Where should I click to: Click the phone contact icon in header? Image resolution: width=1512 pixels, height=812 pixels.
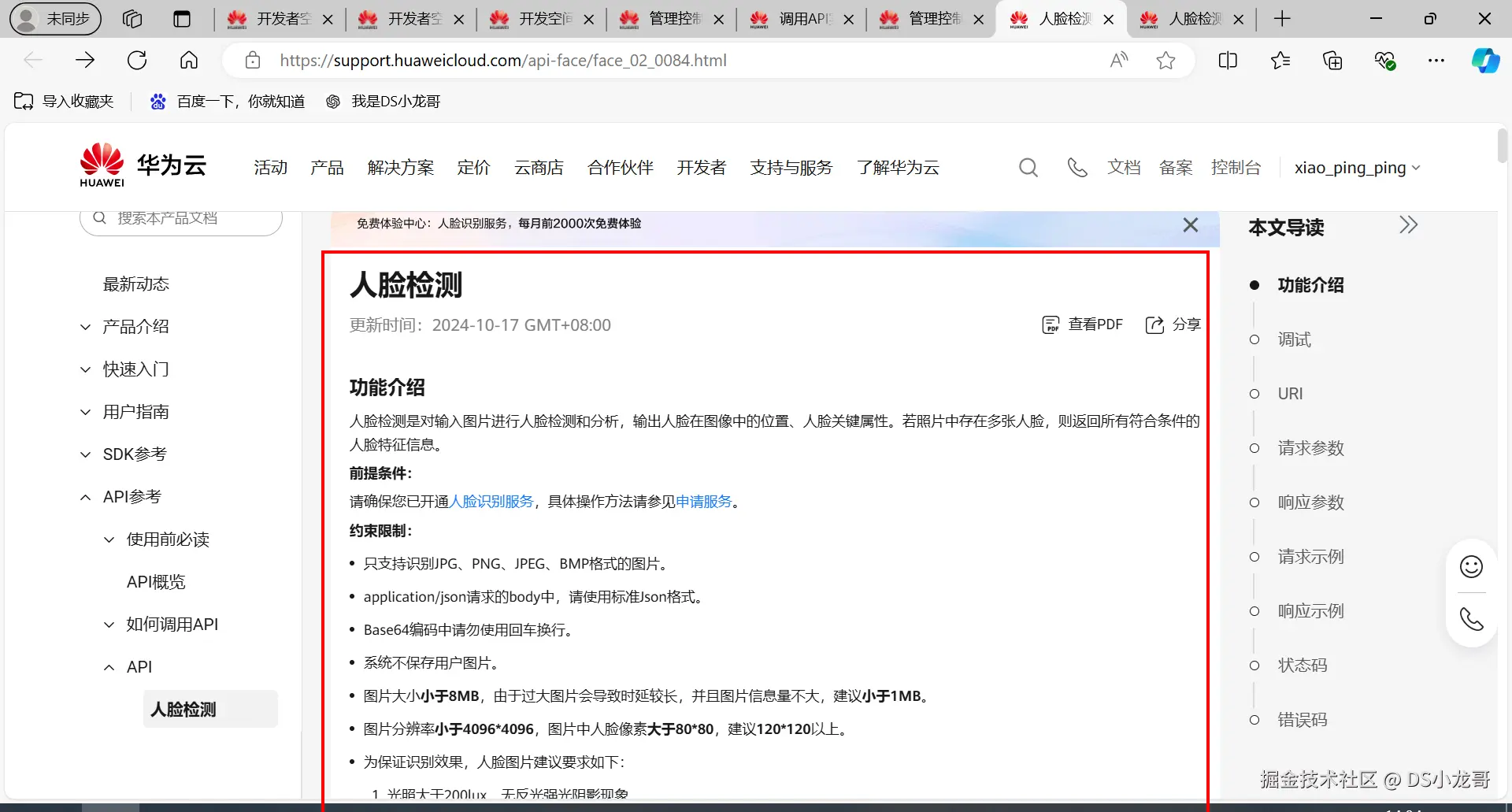tap(1077, 168)
